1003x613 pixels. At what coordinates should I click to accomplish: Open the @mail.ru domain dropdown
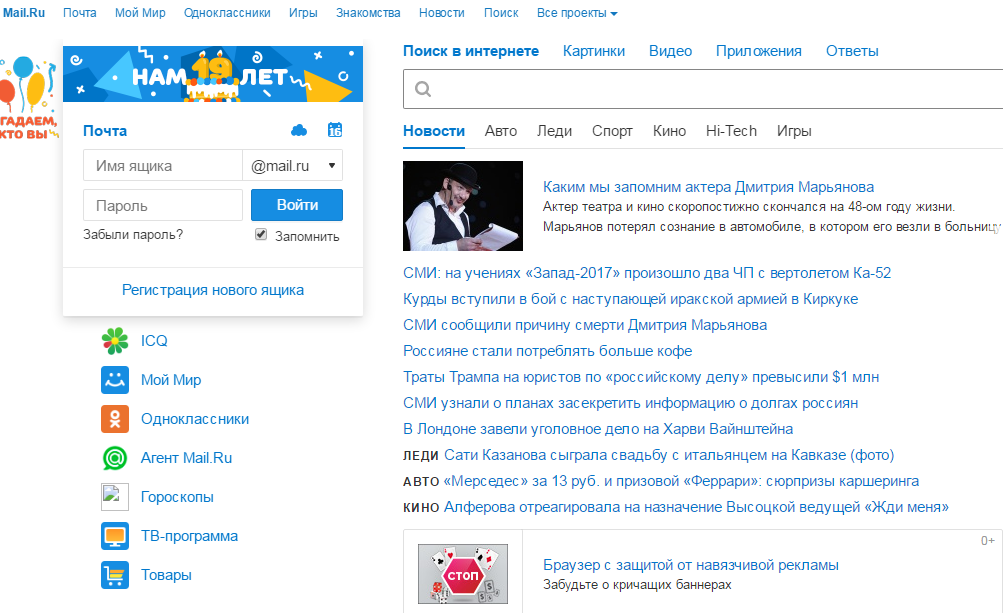(293, 166)
